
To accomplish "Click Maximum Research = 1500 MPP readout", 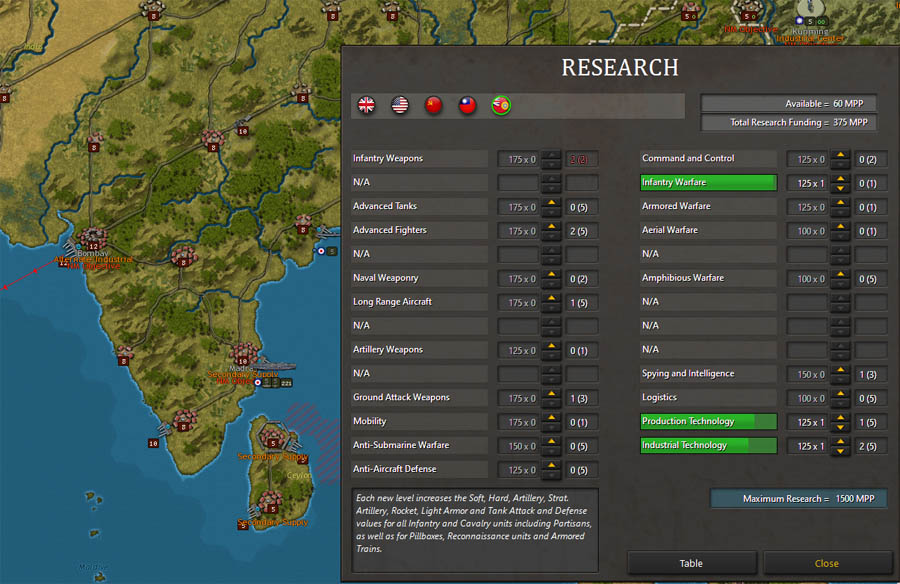I will tap(798, 498).
